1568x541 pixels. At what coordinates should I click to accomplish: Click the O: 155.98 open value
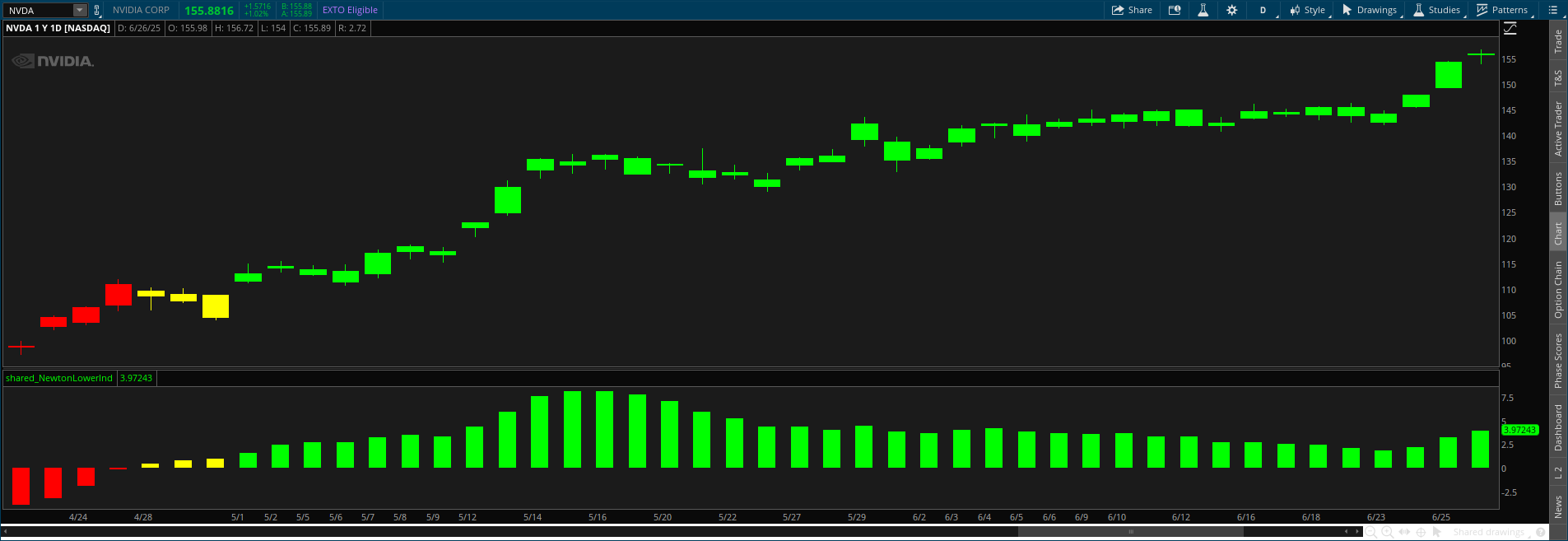click(x=188, y=28)
